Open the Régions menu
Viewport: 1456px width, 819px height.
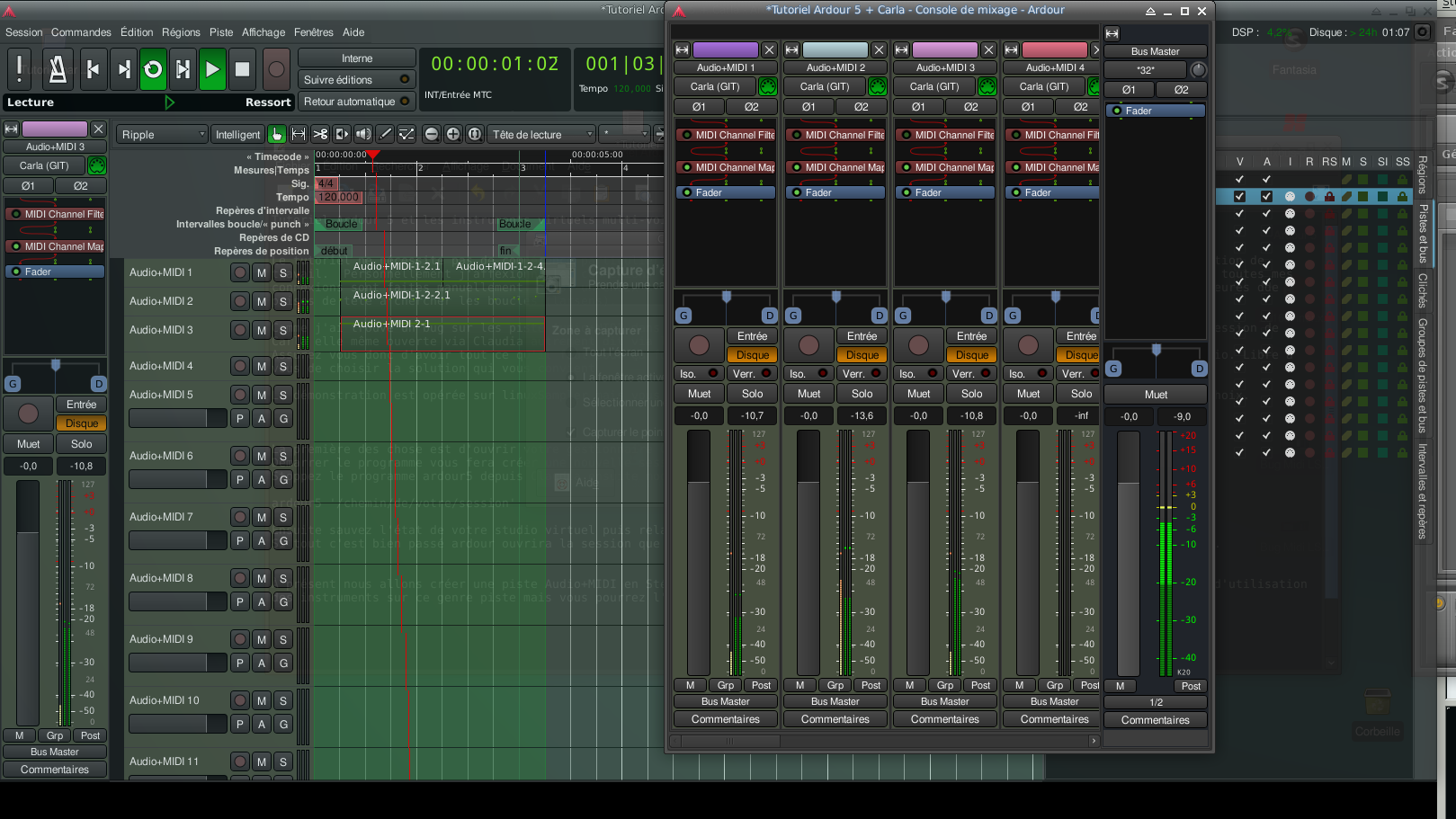click(181, 32)
